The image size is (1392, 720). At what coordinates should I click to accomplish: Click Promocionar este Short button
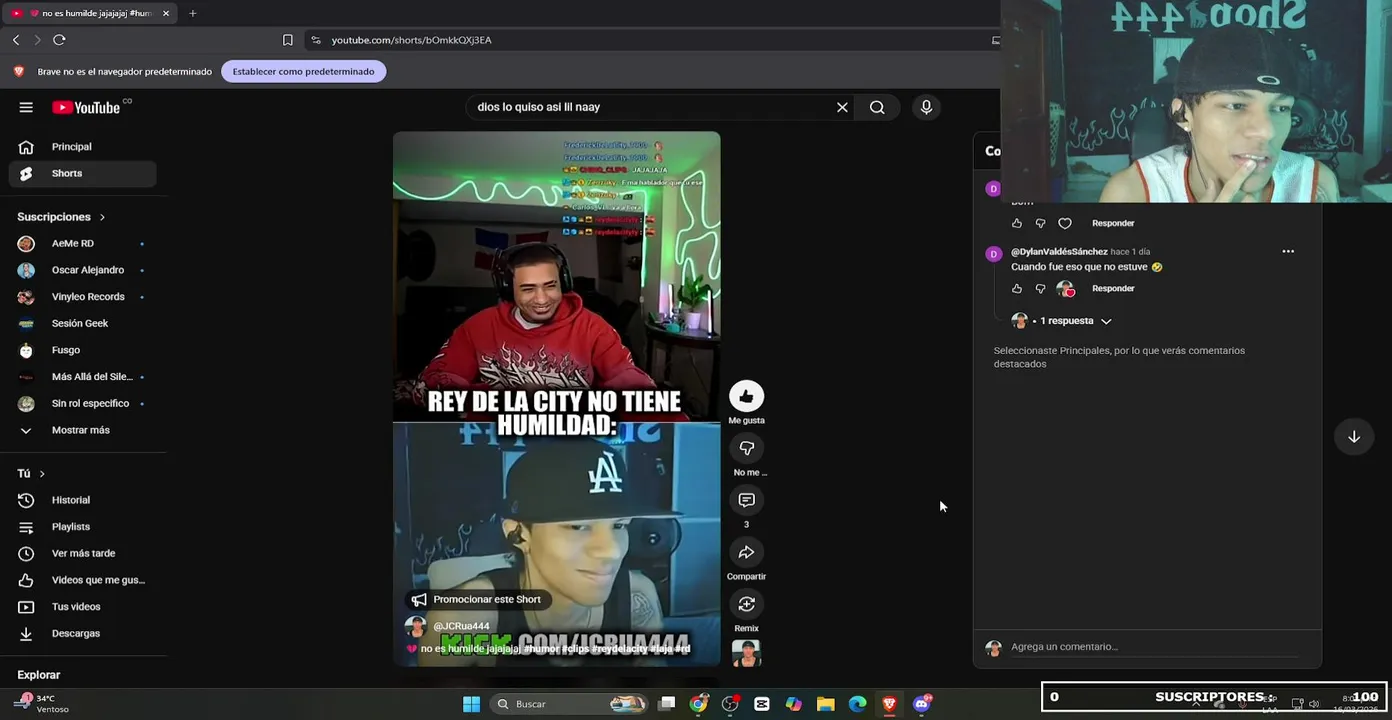click(477, 600)
